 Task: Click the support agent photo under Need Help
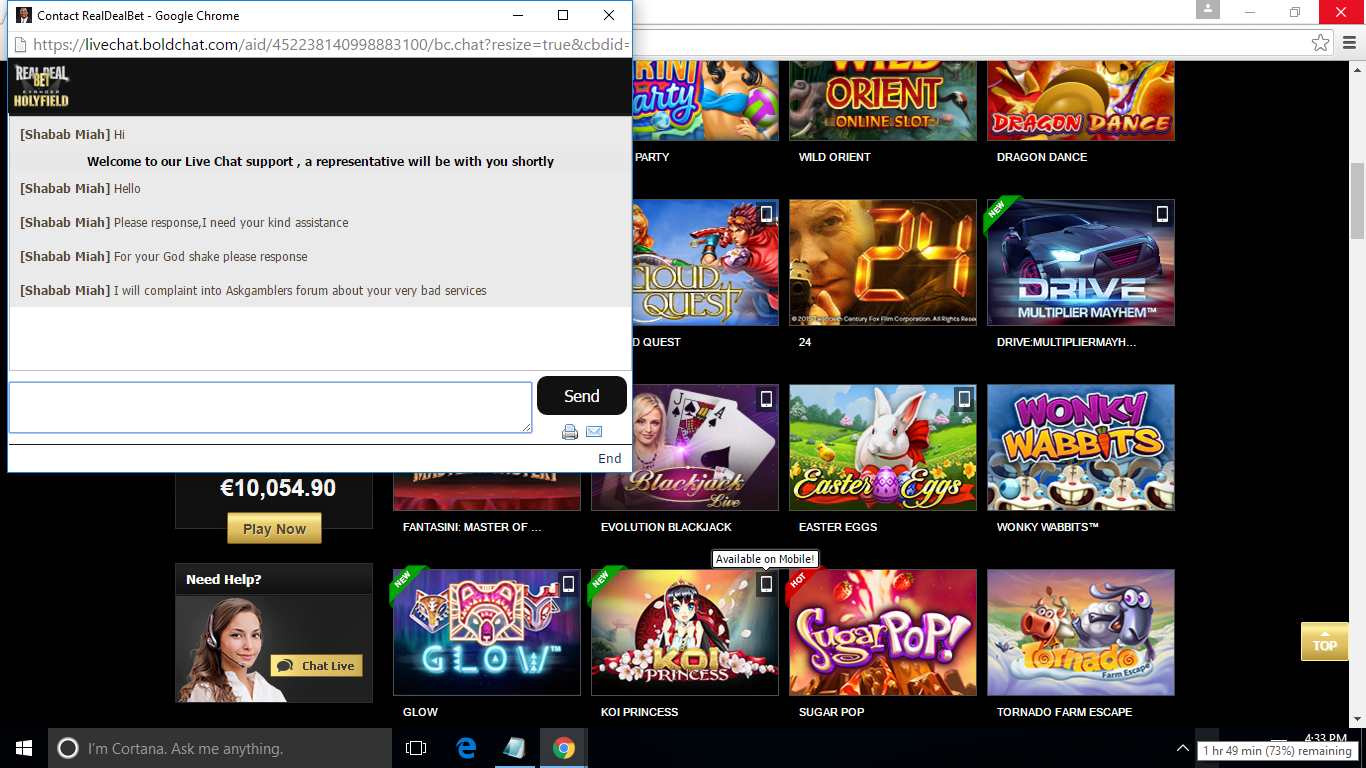pyautogui.click(x=222, y=650)
